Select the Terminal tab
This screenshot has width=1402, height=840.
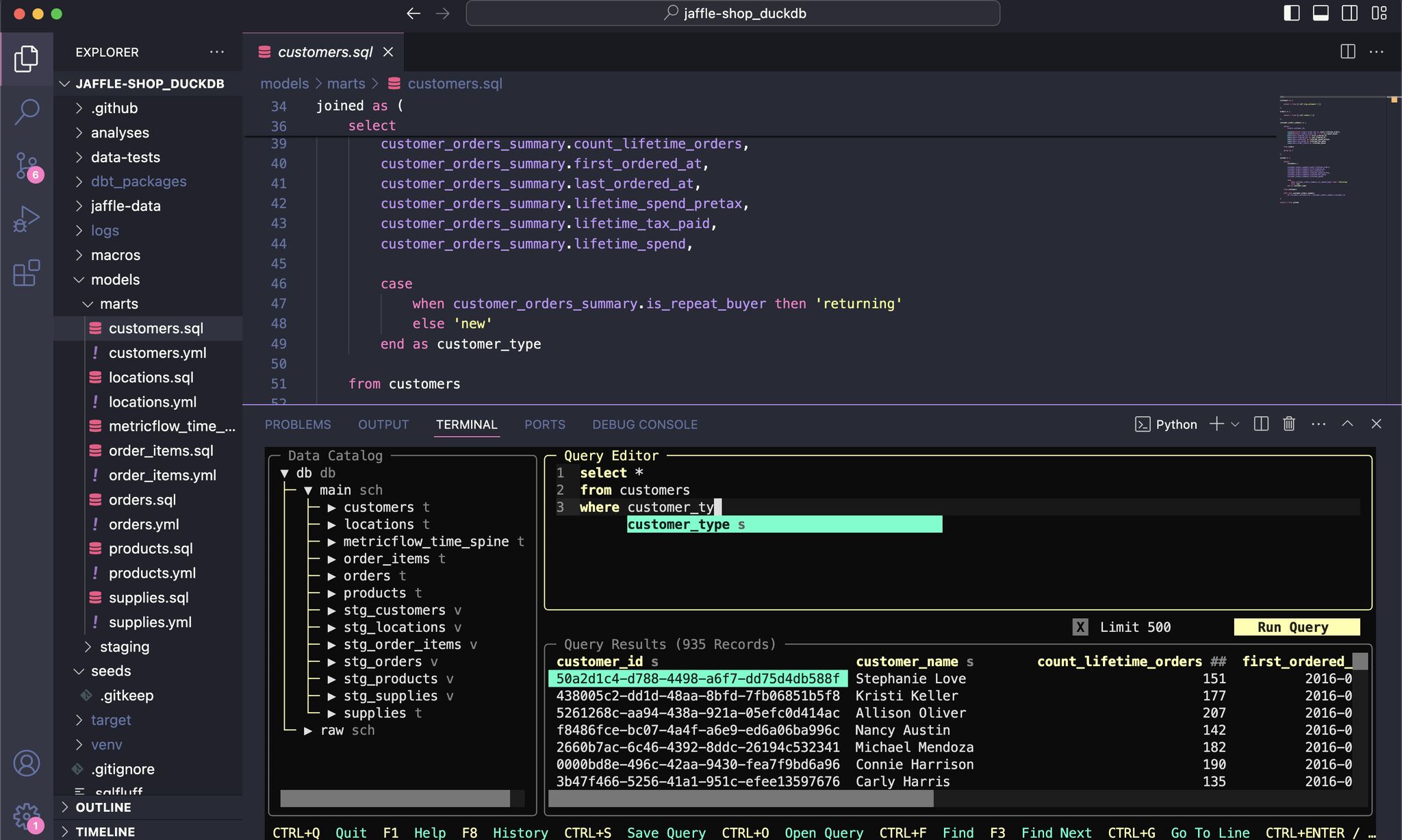[x=467, y=424]
